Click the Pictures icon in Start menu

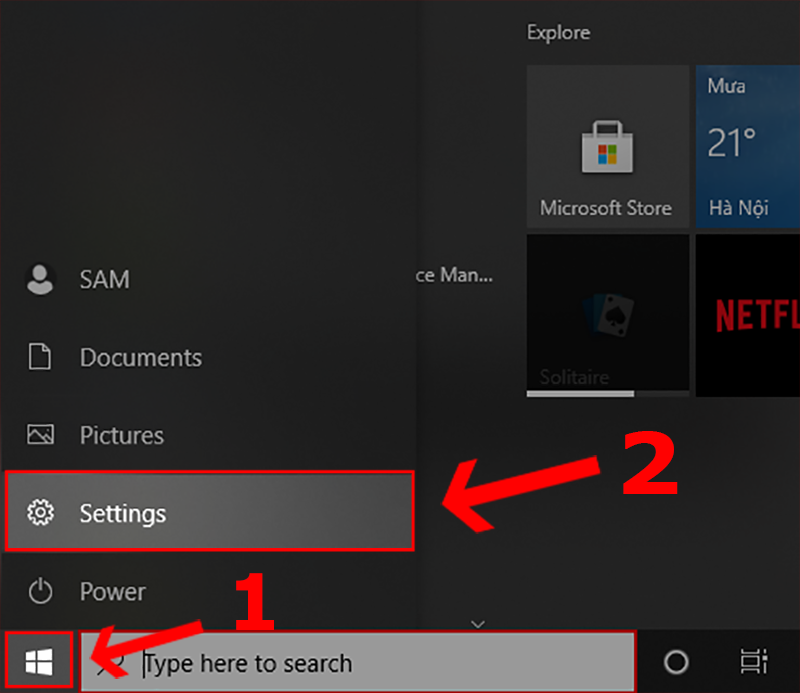40,435
